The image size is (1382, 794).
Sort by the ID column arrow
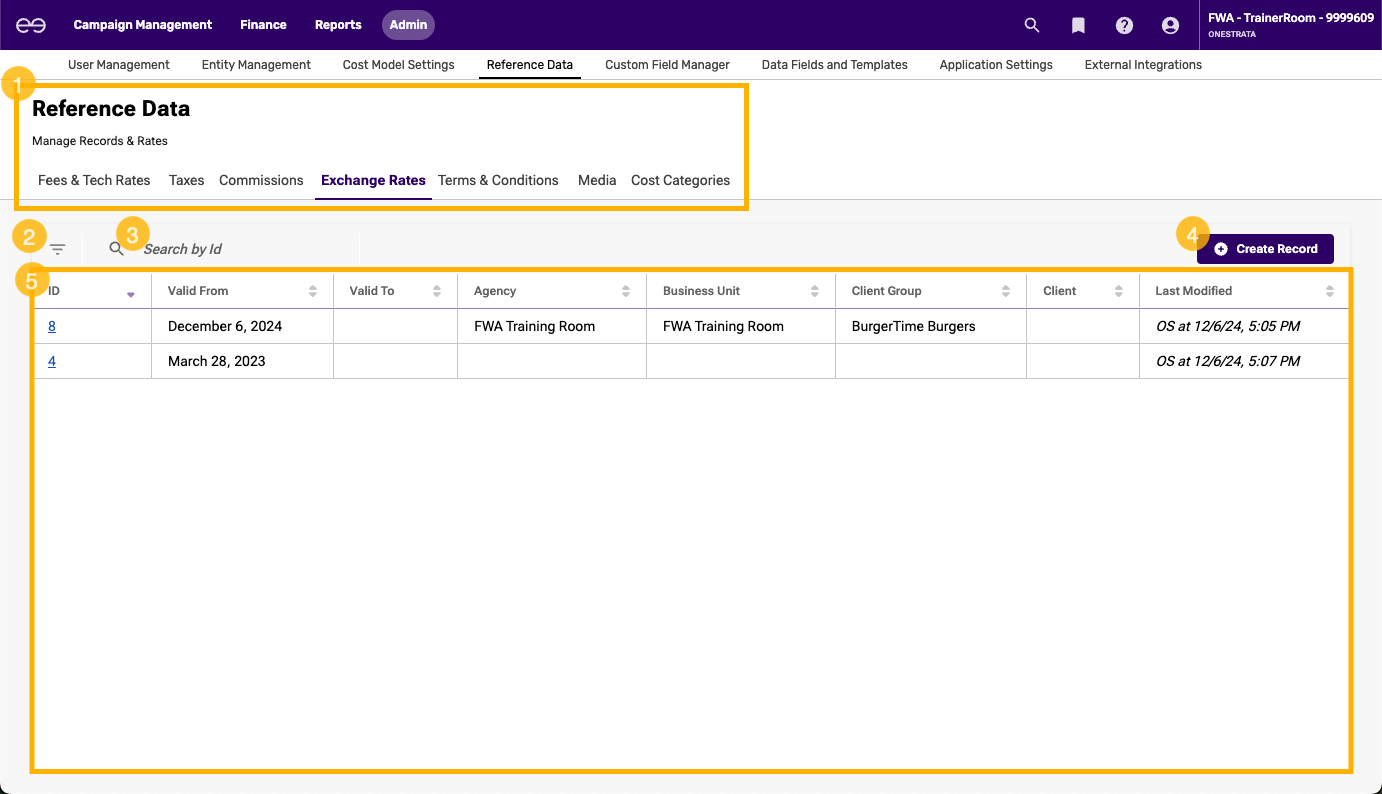(131, 294)
